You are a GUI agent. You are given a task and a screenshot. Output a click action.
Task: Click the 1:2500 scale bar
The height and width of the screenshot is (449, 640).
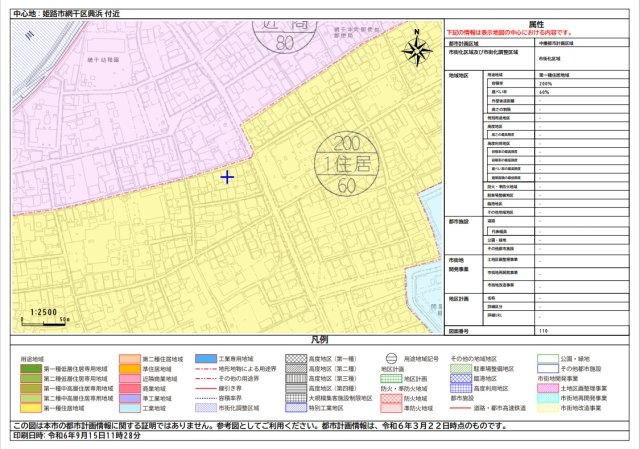click(x=44, y=318)
